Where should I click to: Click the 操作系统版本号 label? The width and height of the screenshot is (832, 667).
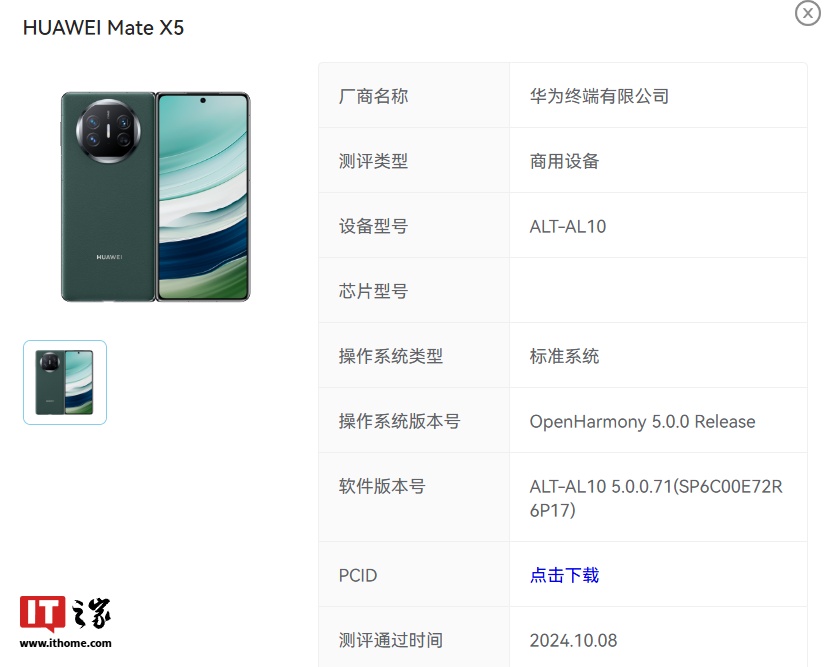click(x=399, y=421)
